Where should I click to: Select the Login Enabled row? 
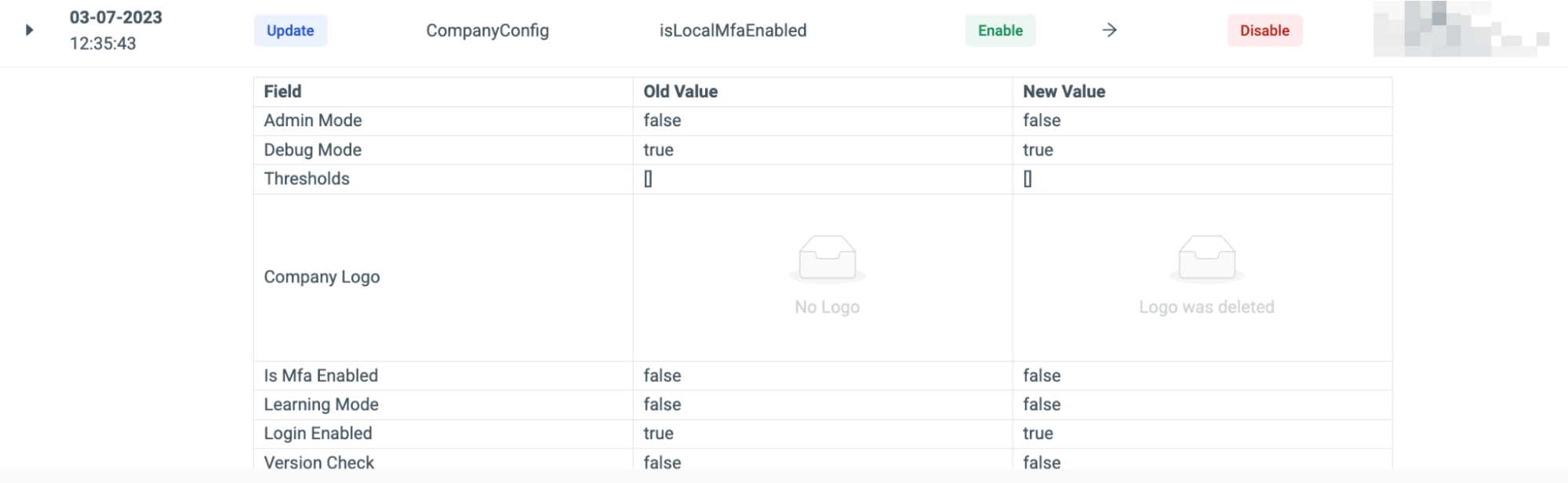[823, 434]
